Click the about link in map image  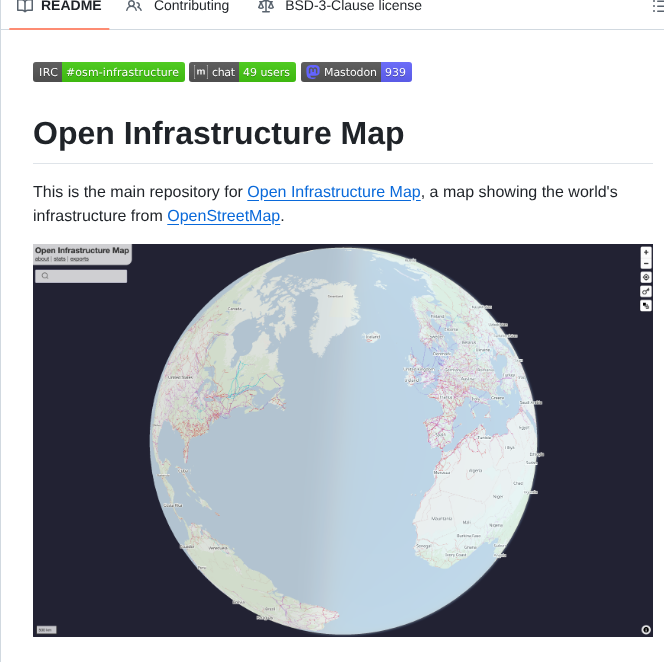tap(42, 259)
